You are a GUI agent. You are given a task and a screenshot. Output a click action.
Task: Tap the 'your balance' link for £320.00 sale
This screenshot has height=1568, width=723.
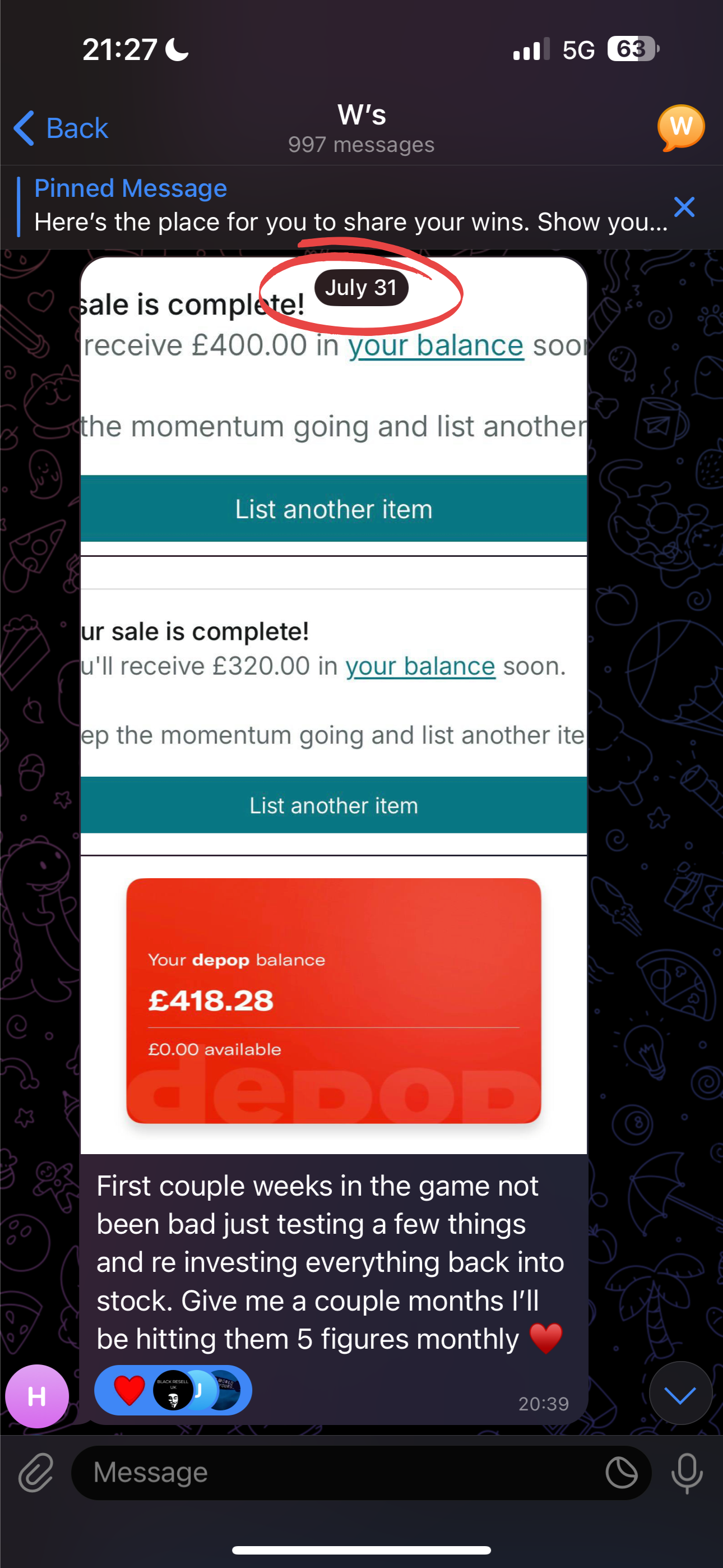tap(420, 666)
